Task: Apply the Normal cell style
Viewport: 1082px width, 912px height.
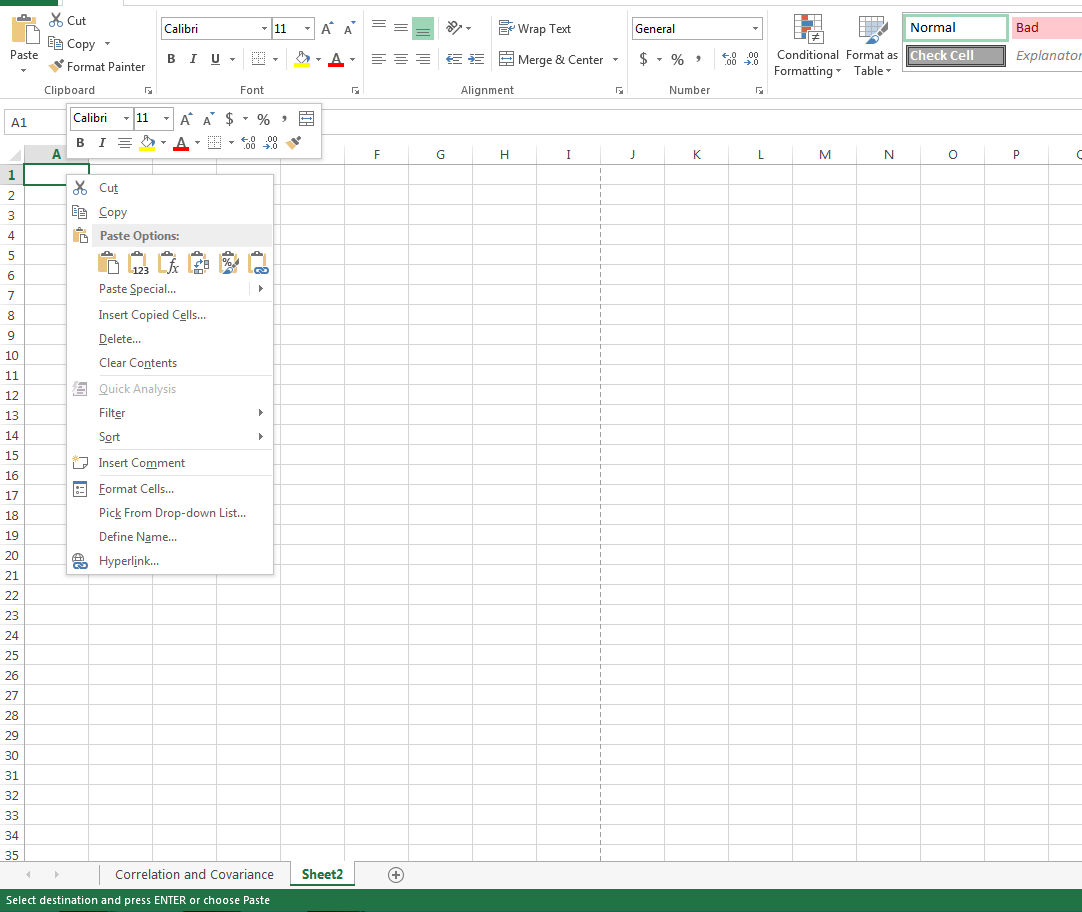Action: 955,28
